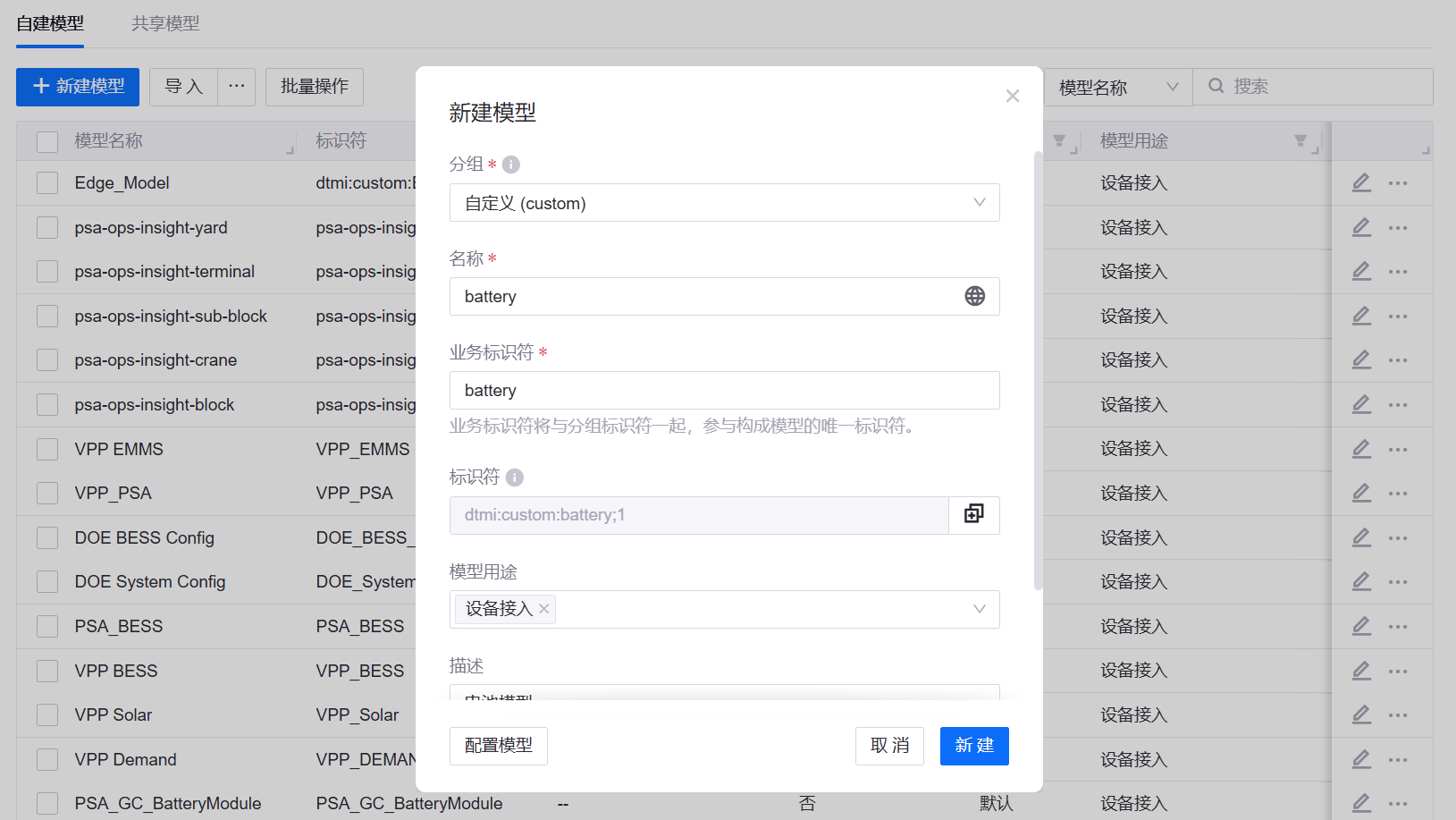Click the 取消 button

point(889,746)
